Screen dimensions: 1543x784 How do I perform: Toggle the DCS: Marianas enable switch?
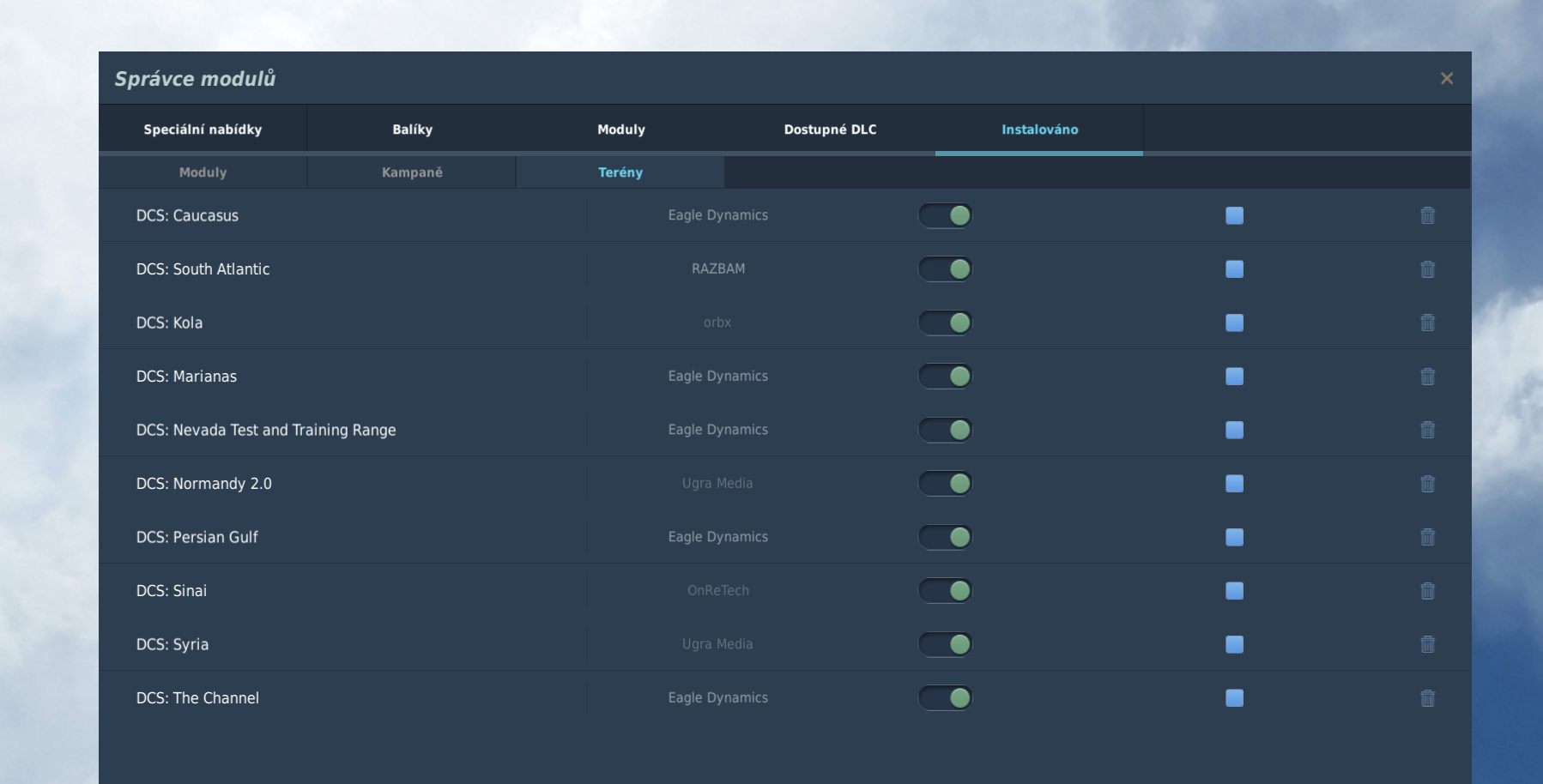[x=945, y=377]
